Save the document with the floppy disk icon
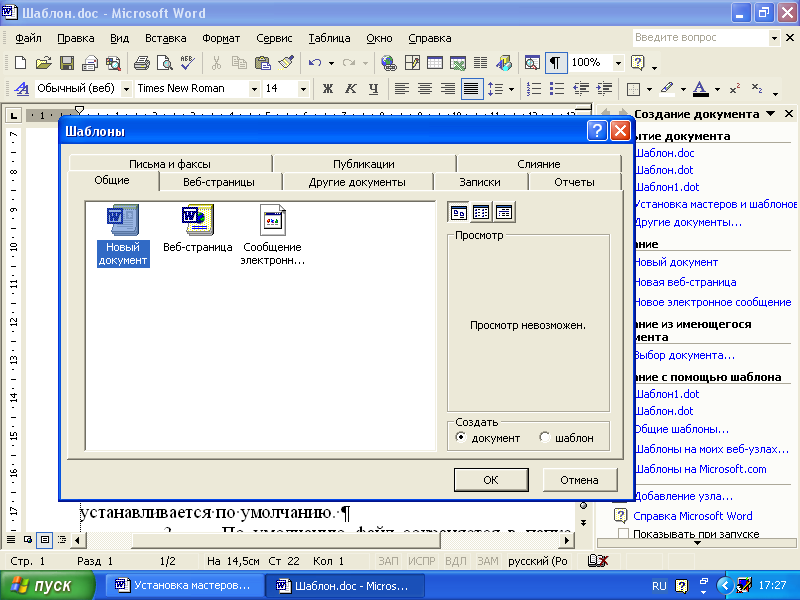Screen dimensions: 800x600 67,63
